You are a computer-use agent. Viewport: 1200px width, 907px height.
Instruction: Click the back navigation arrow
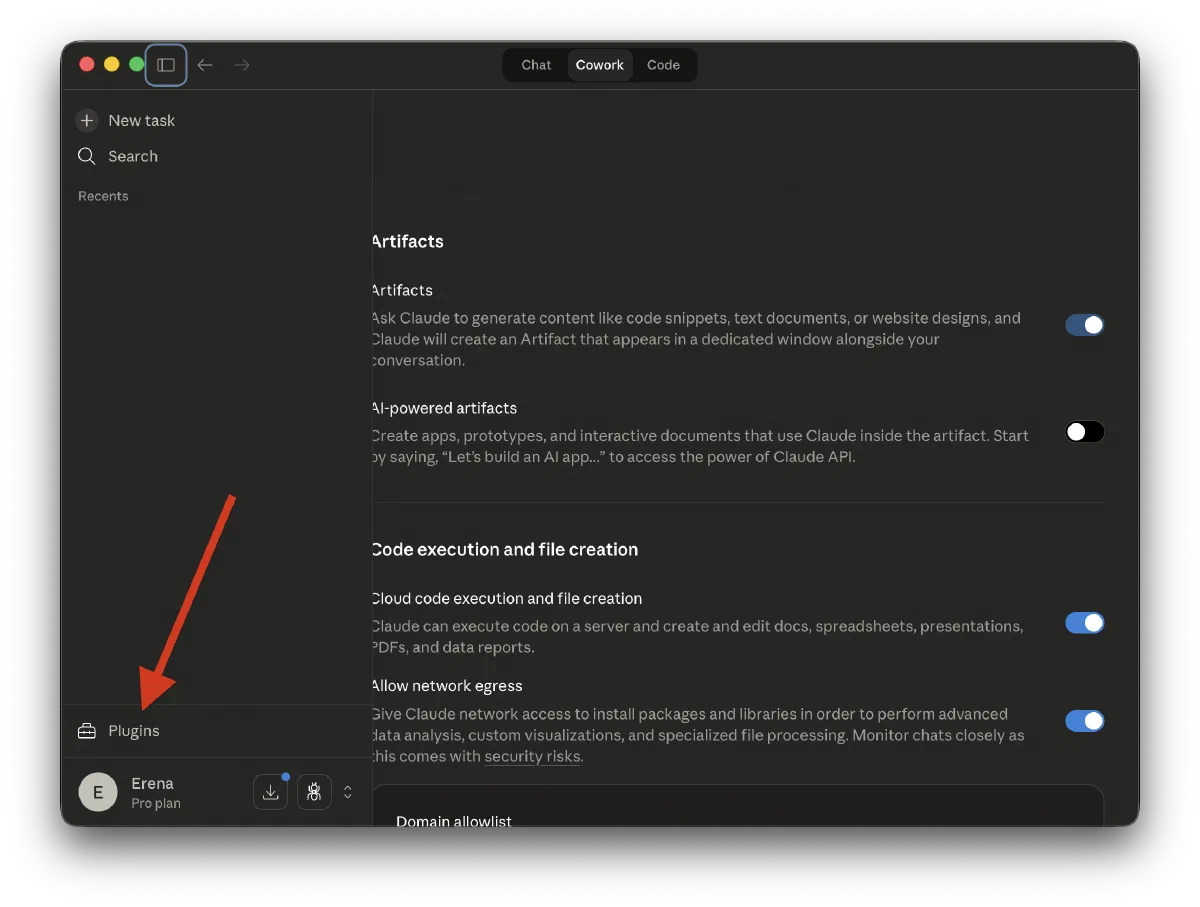205,65
